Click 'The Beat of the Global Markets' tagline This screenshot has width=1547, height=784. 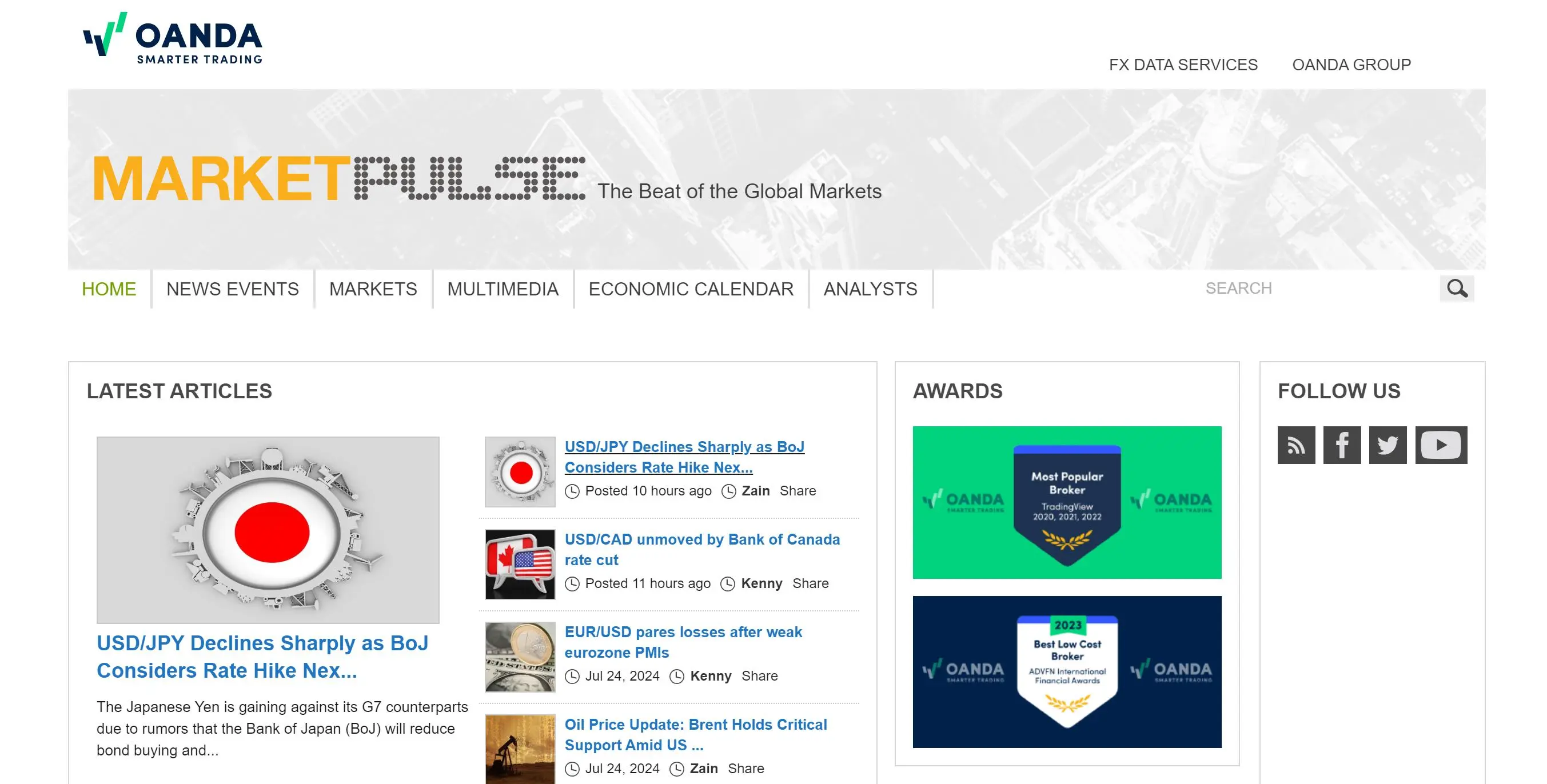(739, 191)
